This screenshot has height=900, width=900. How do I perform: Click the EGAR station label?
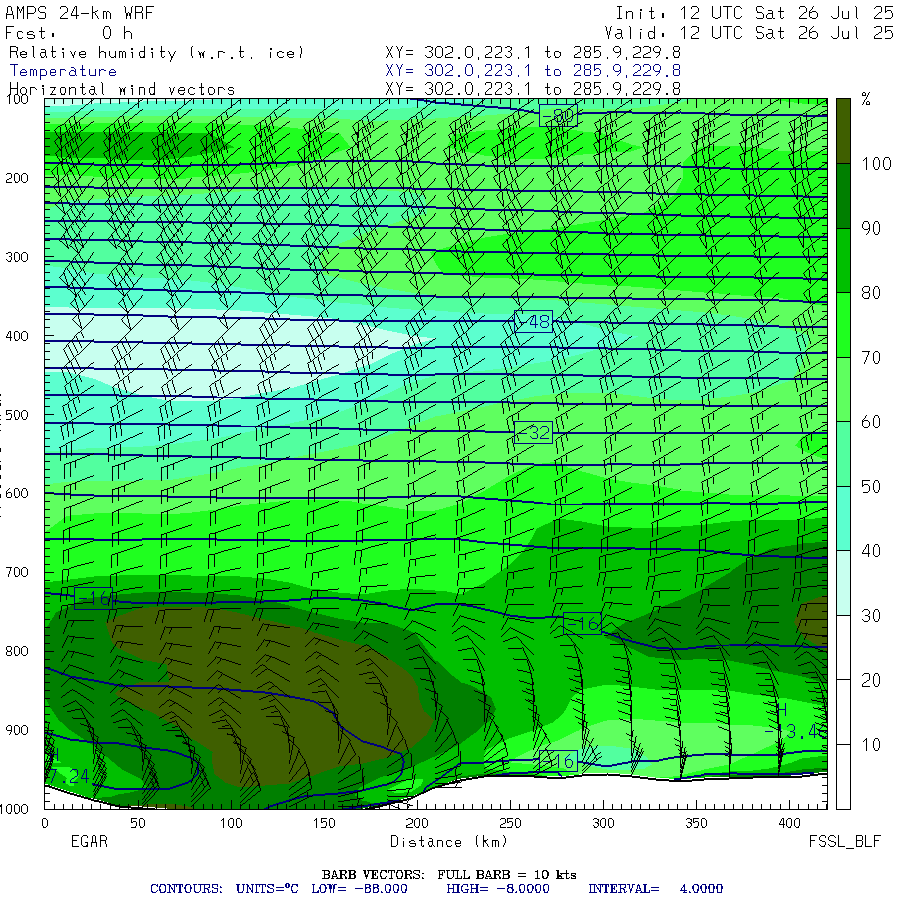point(89,841)
